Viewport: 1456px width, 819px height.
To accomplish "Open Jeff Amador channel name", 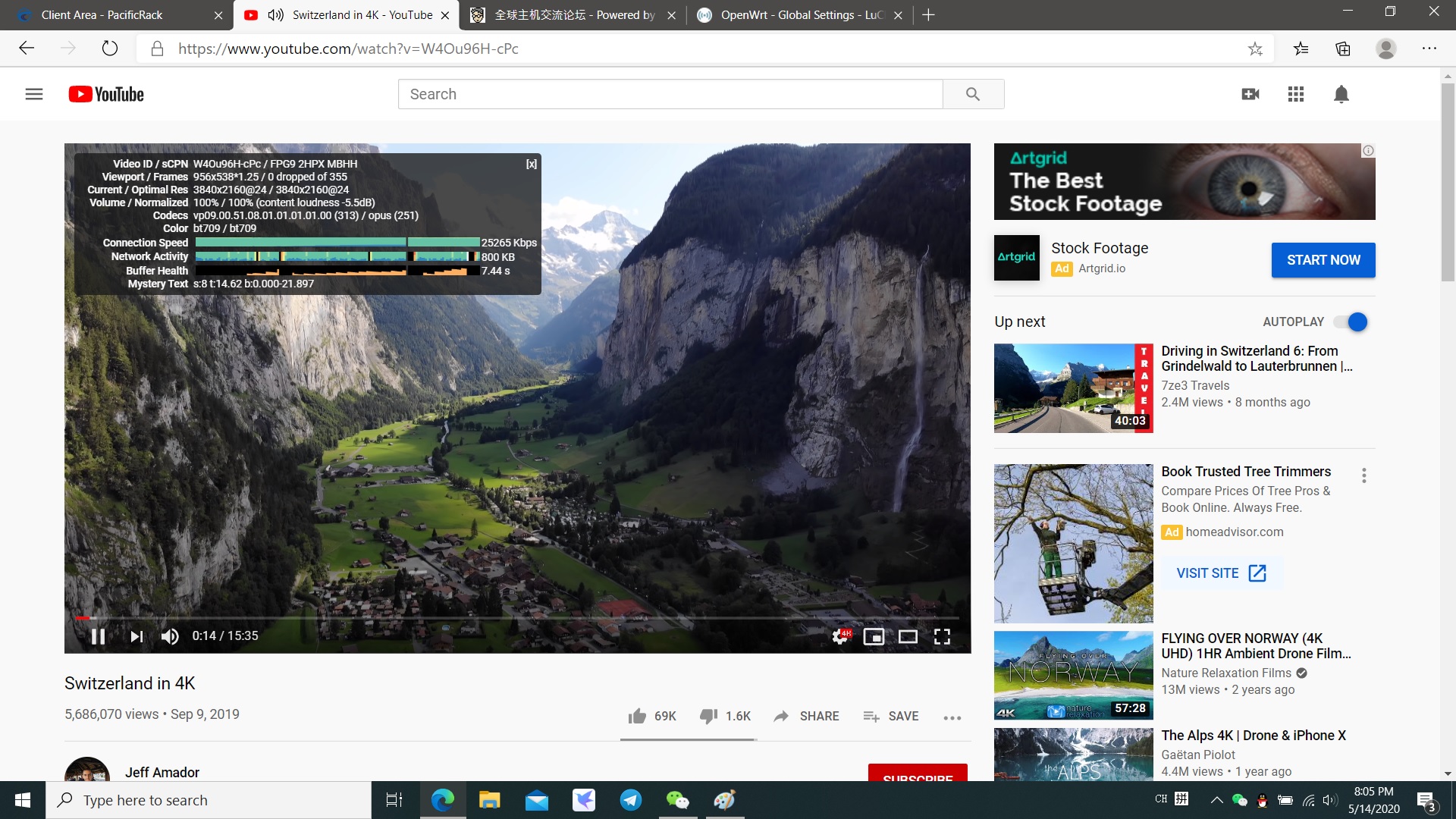I will (162, 772).
